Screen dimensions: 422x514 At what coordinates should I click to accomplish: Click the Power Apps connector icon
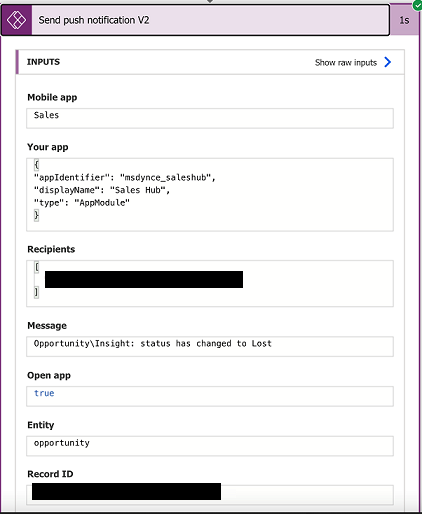(16, 20)
